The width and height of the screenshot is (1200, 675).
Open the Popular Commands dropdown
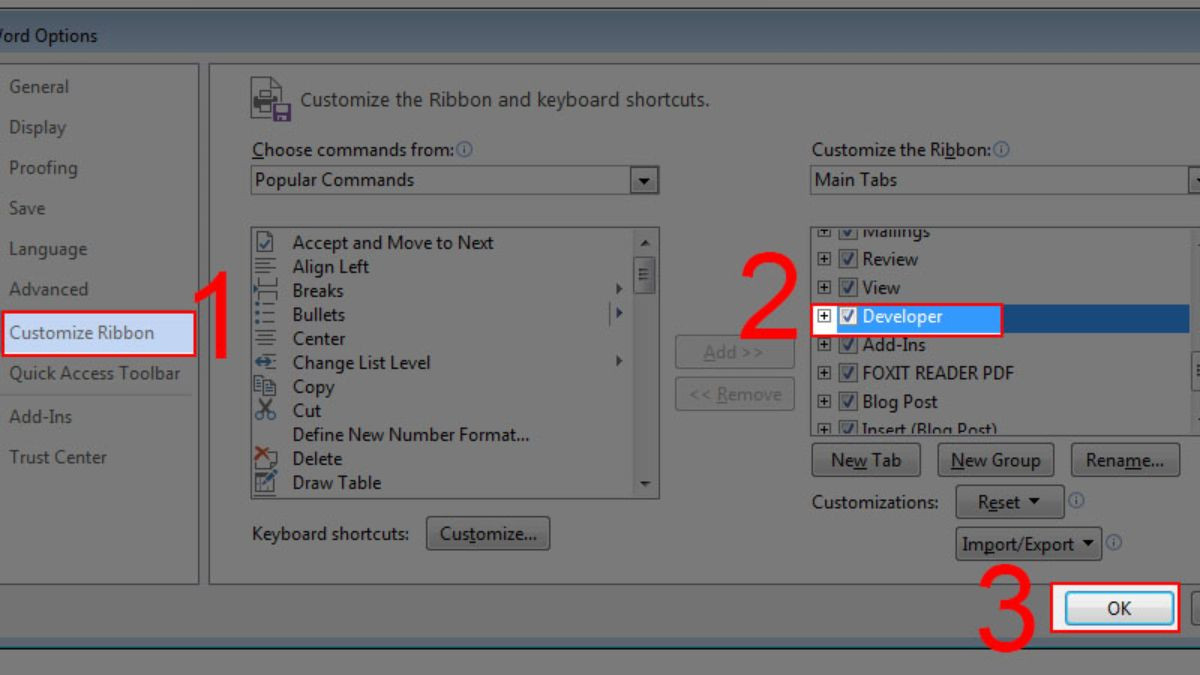(x=646, y=180)
